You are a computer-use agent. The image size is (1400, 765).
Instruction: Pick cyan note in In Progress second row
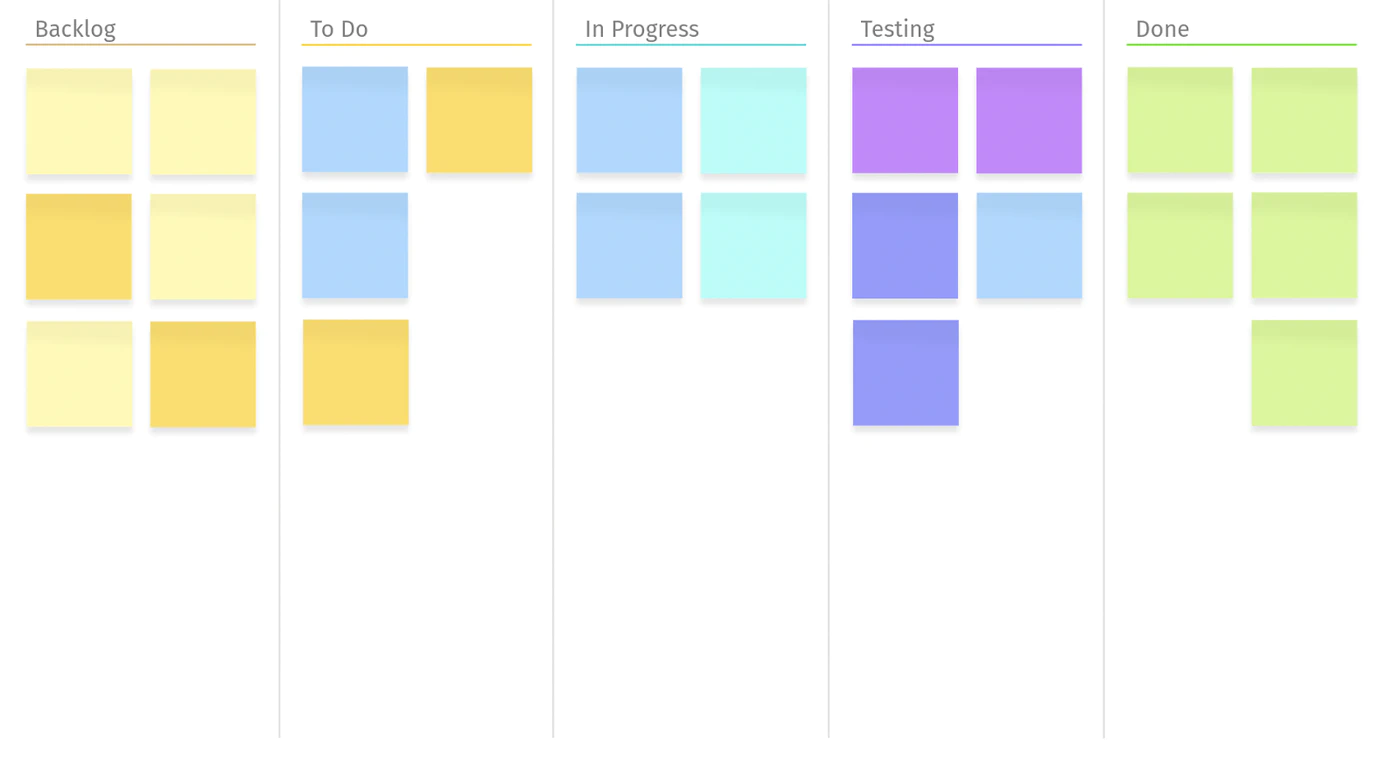point(754,246)
